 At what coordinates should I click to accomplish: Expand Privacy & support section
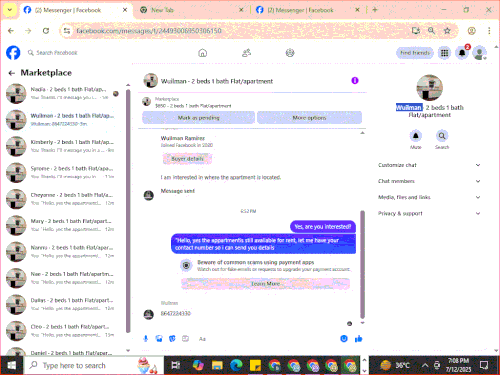click(429, 213)
